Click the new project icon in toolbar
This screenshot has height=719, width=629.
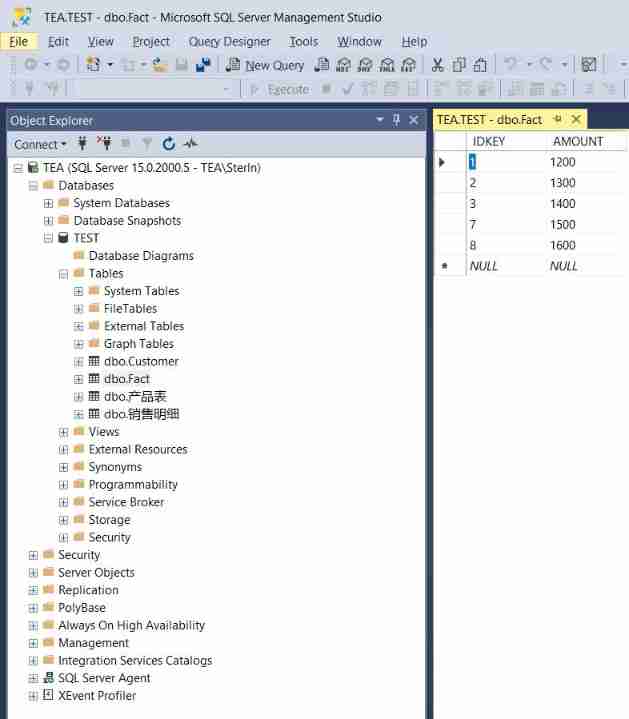(94, 65)
